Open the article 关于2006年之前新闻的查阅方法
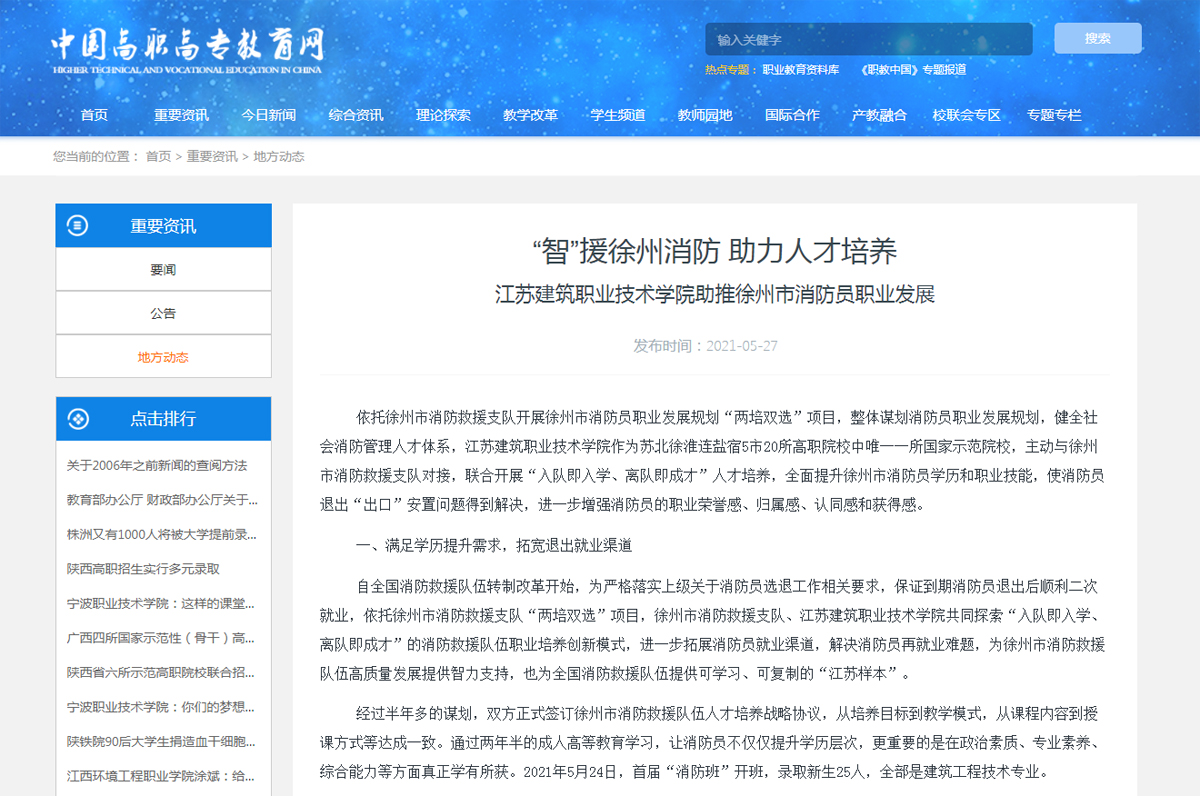The image size is (1200, 796). (x=157, y=466)
